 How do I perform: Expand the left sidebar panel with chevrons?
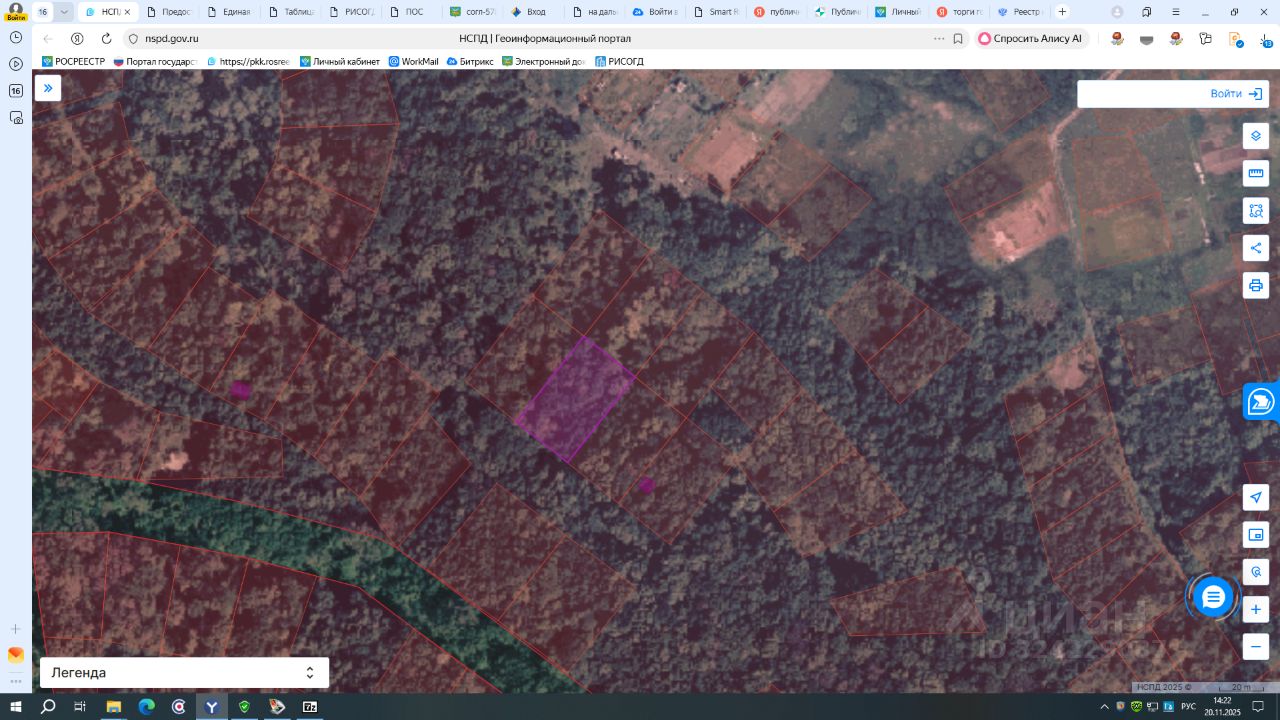tap(48, 88)
